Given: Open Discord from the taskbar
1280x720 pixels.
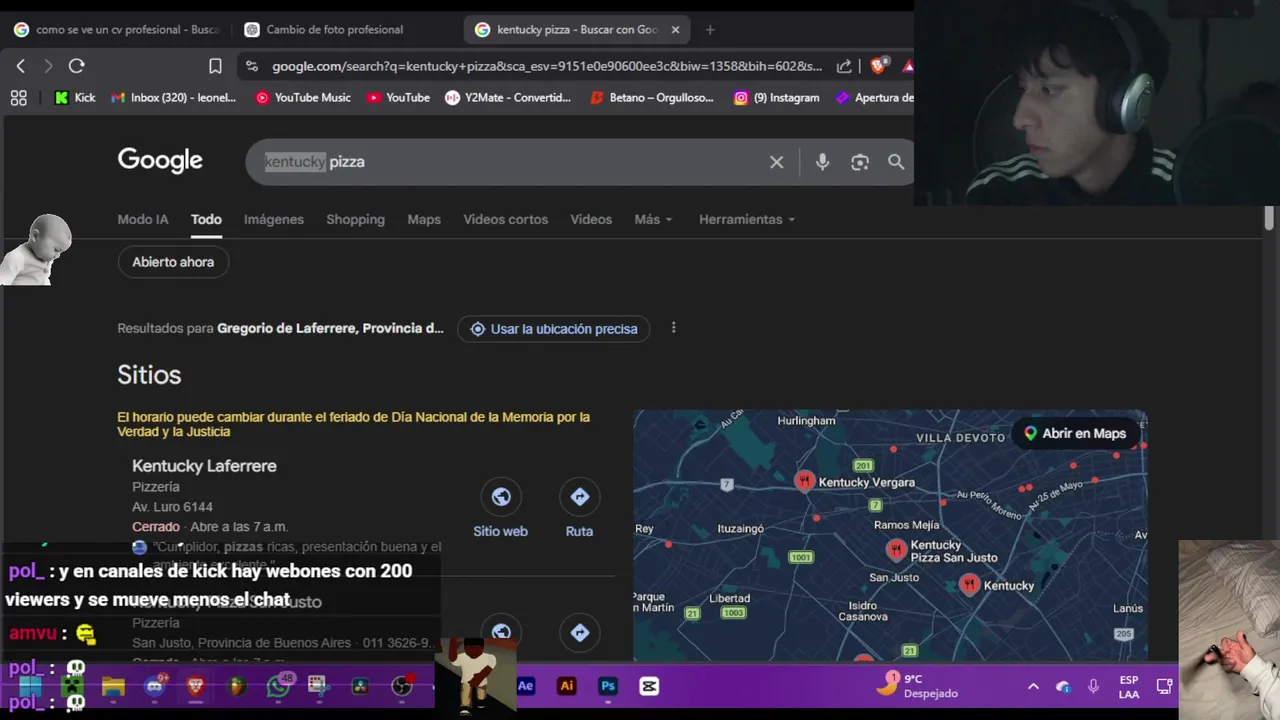Looking at the screenshot, I should pyautogui.click(x=155, y=686).
